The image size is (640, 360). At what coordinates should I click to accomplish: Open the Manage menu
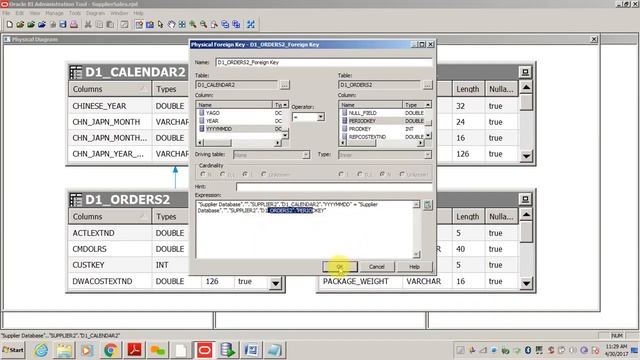click(x=54, y=13)
